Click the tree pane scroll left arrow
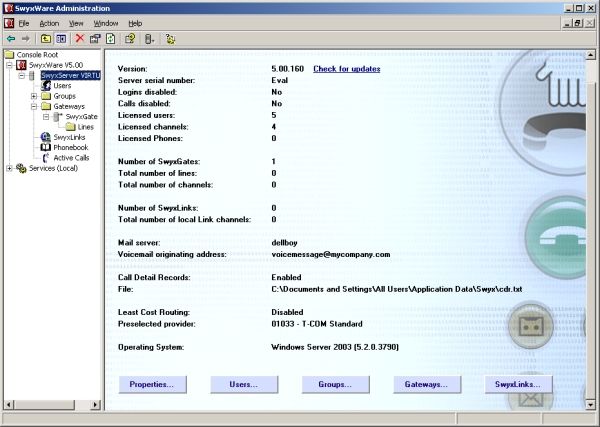The width and height of the screenshot is (600, 427). click(x=9, y=404)
